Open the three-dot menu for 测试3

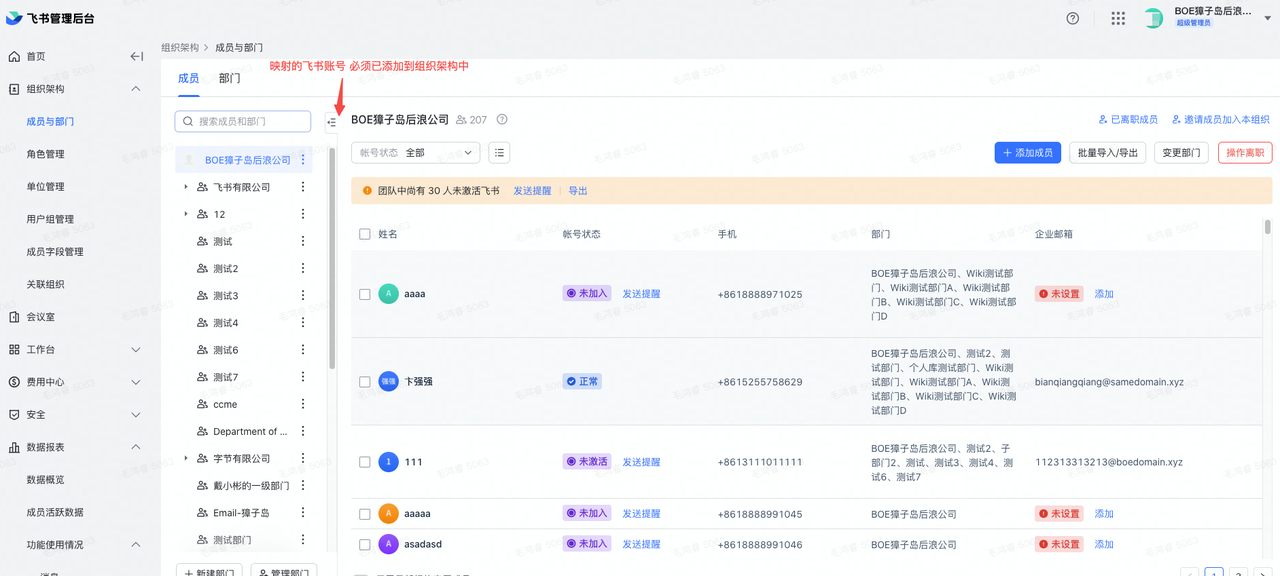[303, 296]
